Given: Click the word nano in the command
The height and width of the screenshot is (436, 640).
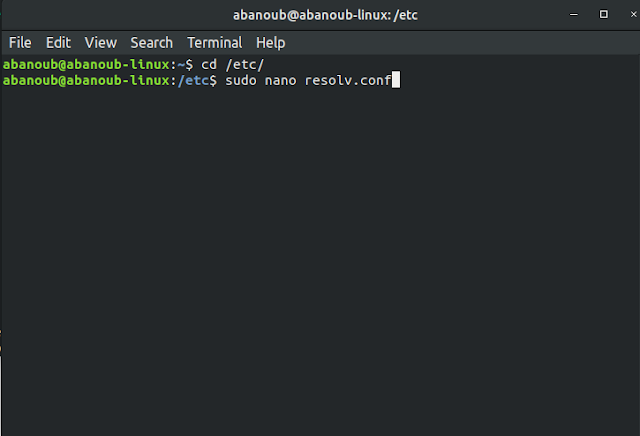Looking at the screenshot, I should tap(281, 80).
